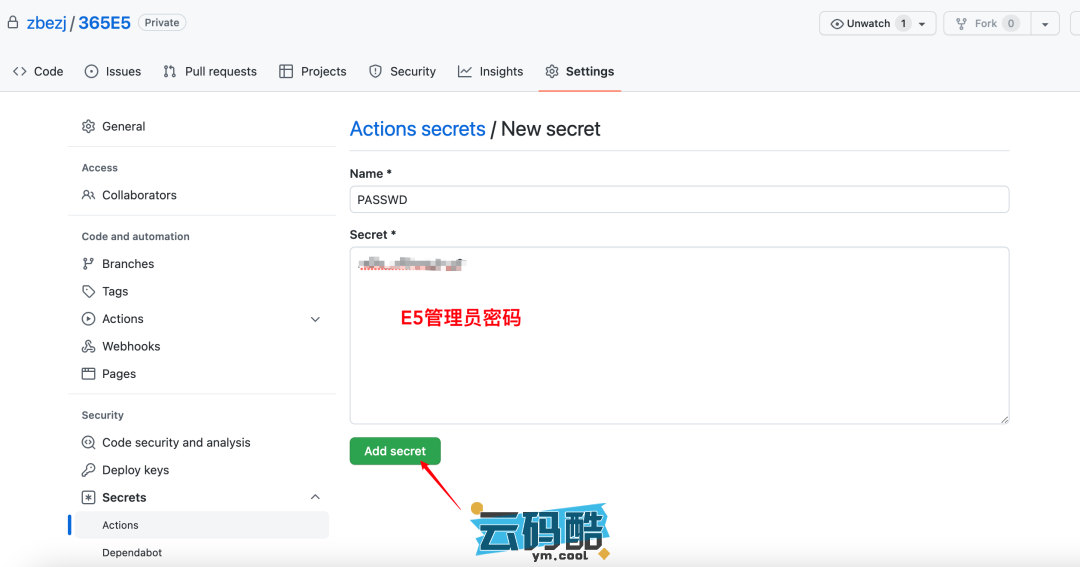The image size is (1080, 567).
Task: Click the Pages browser icon
Action: (89, 374)
